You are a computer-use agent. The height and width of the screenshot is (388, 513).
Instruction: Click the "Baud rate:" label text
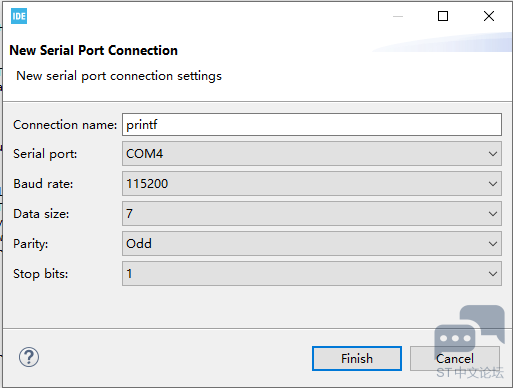click(x=43, y=184)
